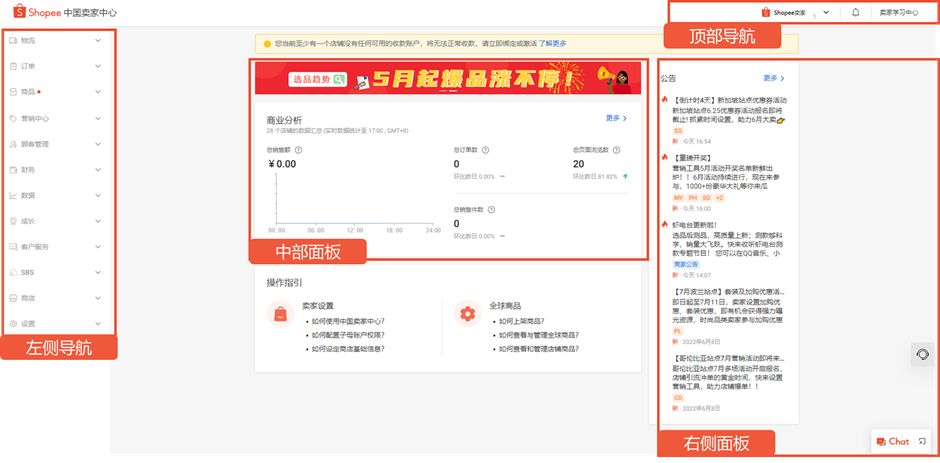Click the ¥0.00 总销售额 value
Image resolution: width=940 pixels, height=463 pixels.
pyautogui.click(x=282, y=164)
